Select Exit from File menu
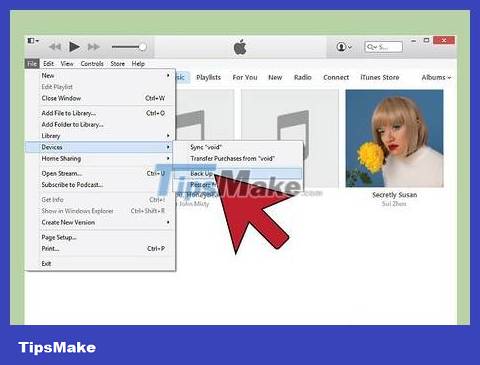 100,264
